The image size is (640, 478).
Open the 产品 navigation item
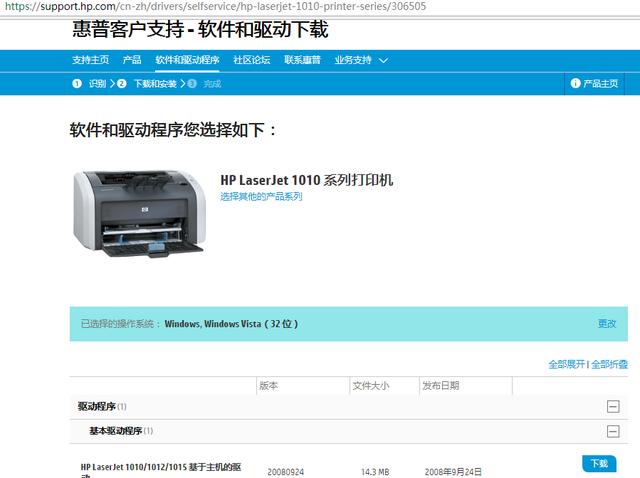point(132,60)
